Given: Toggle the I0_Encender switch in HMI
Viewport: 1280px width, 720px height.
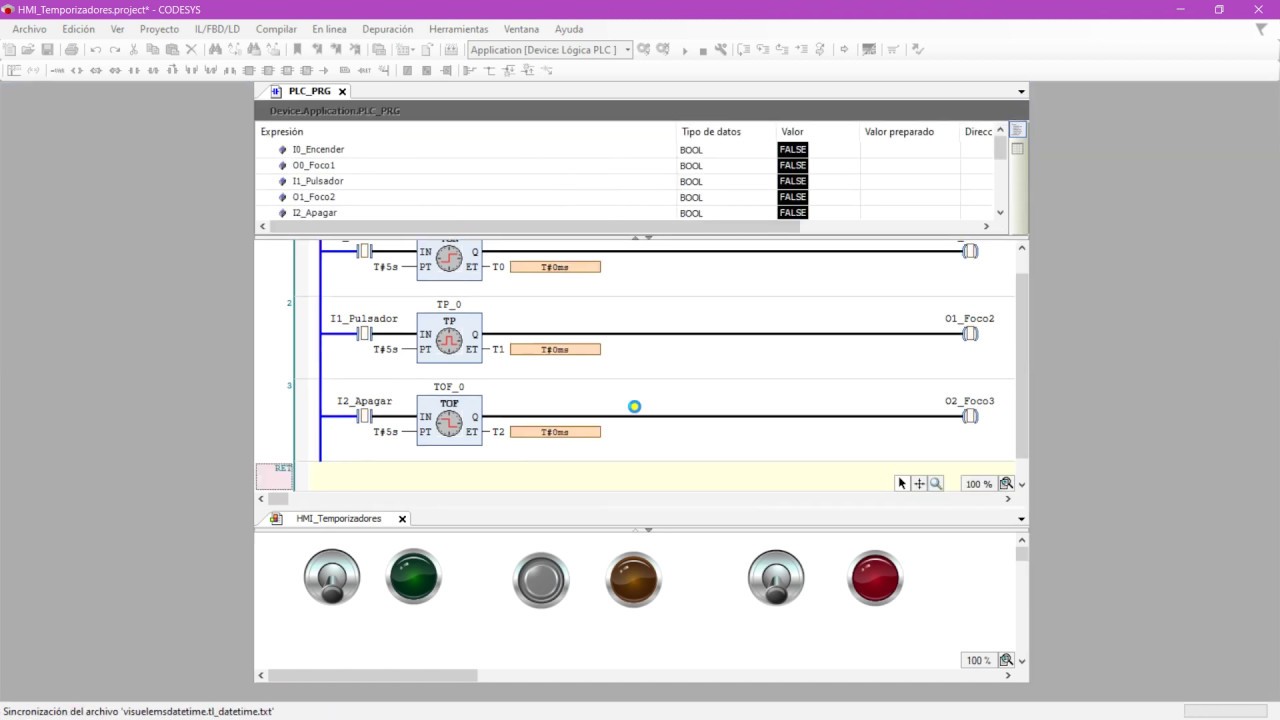Looking at the screenshot, I should (x=332, y=577).
